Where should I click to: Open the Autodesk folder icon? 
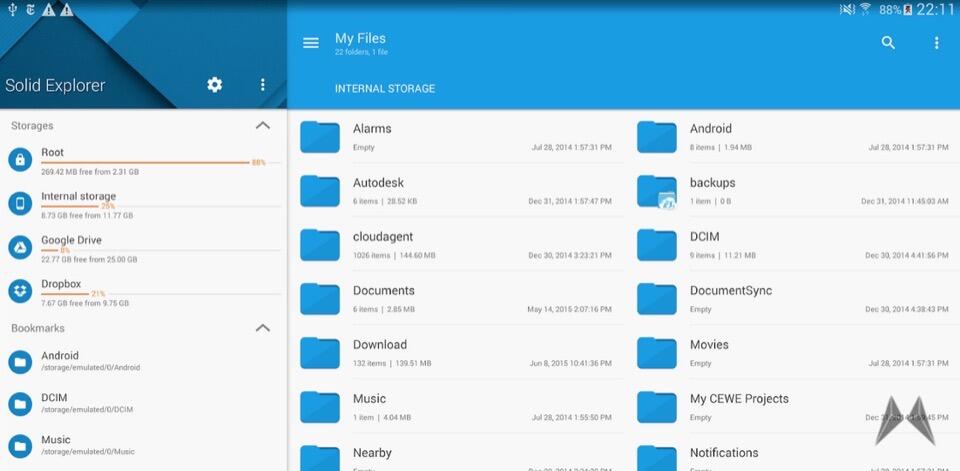[320, 191]
